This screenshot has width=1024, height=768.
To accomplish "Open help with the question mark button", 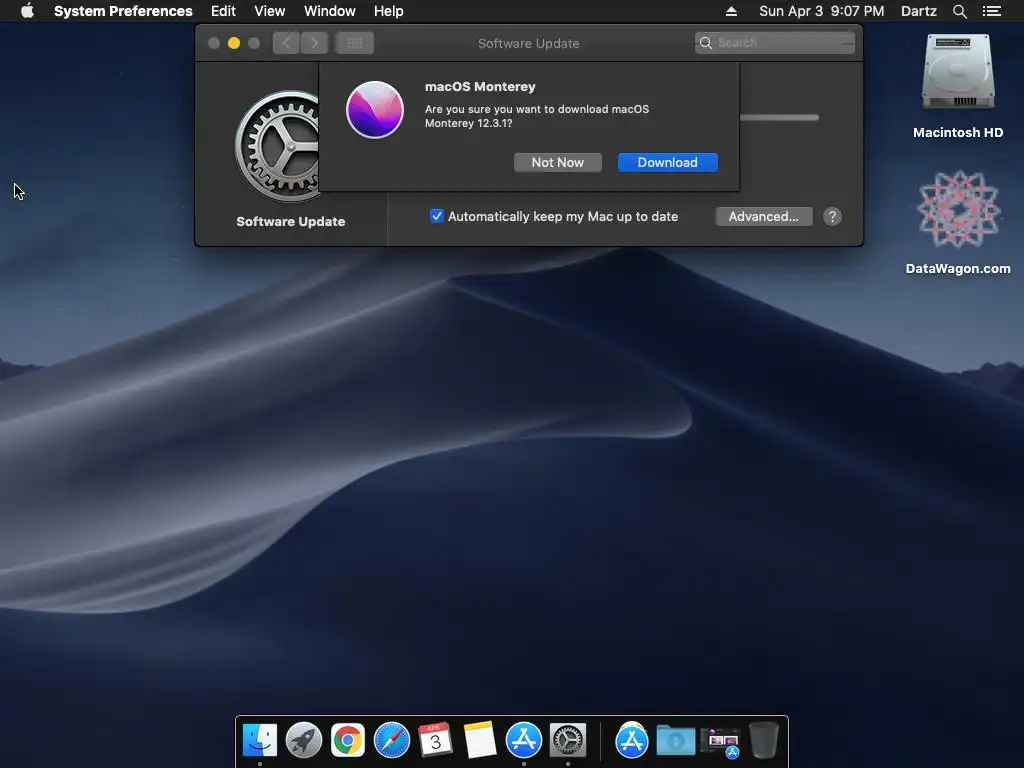I will pos(832,217).
